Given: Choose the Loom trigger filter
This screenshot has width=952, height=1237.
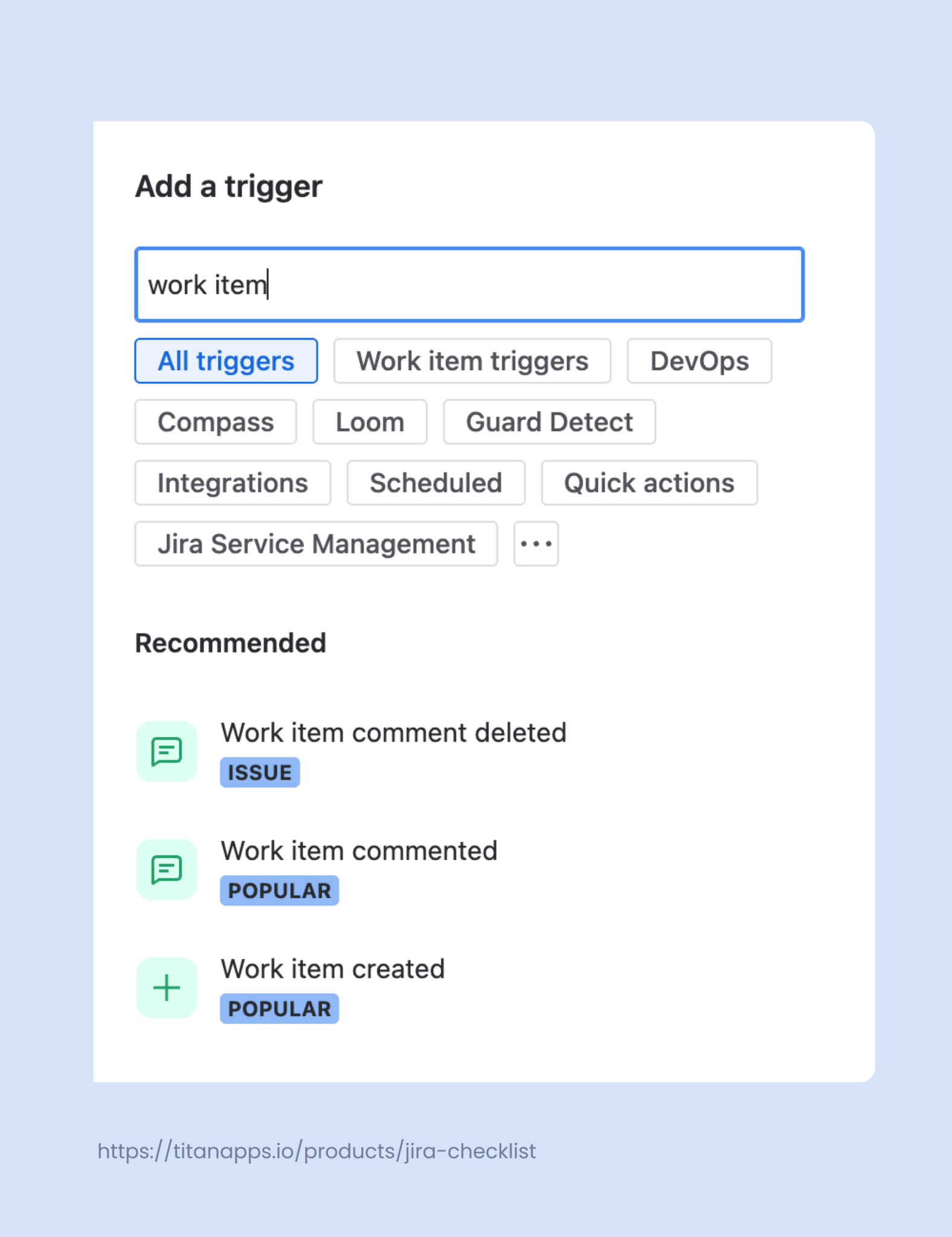Looking at the screenshot, I should 370,422.
